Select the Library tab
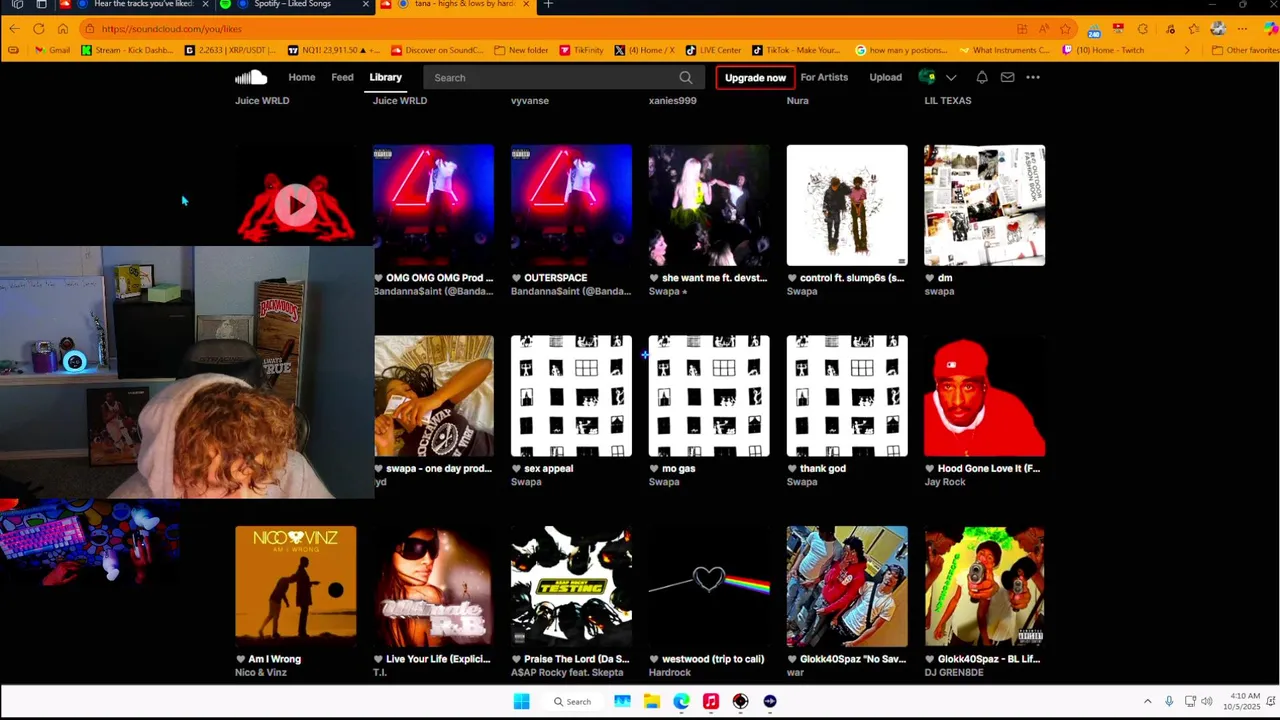The image size is (1280, 720). tap(385, 77)
